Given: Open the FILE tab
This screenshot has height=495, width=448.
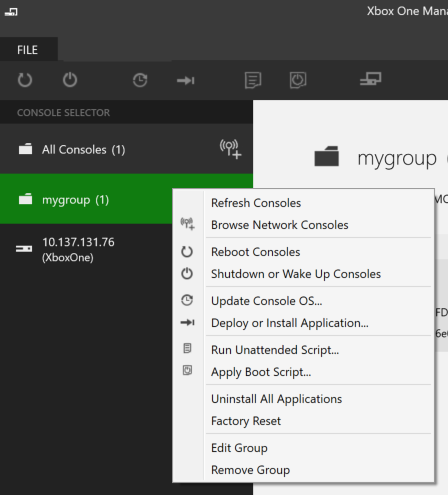Looking at the screenshot, I should (28, 50).
